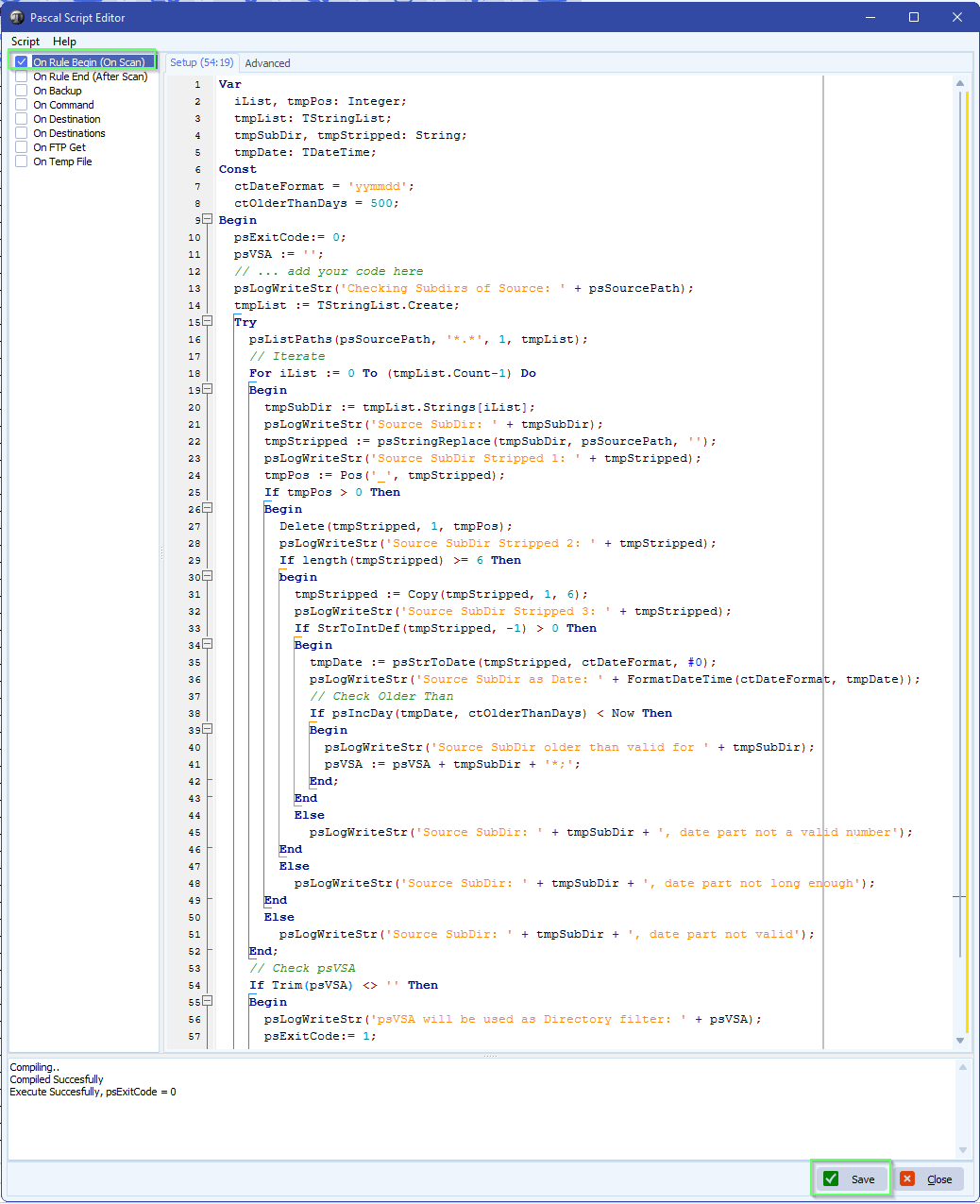Click the 'yymmdd' date format string
The height and width of the screenshot is (1204, 980).
click(x=378, y=186)
